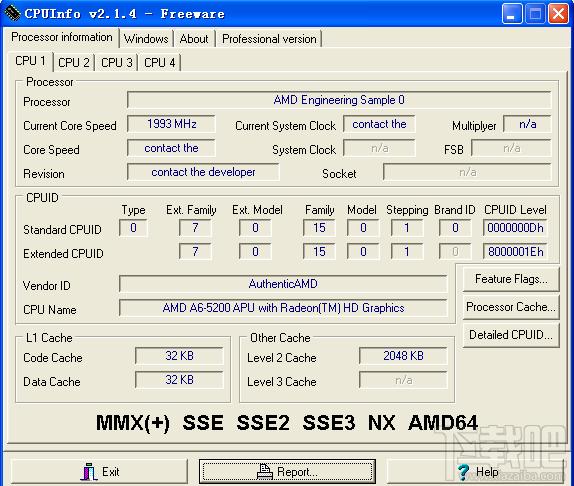Open the Professional version tab
Screen dimensions: 574x486
coord(269,39)
